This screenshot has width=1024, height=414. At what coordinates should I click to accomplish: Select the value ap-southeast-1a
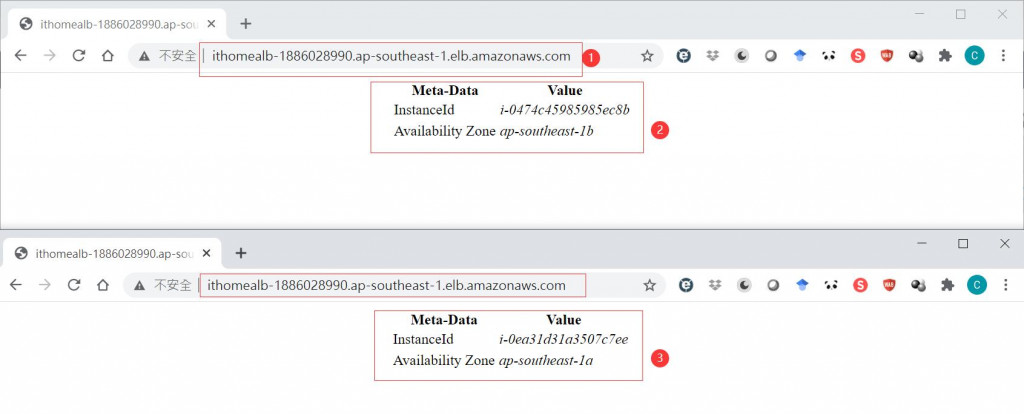click(x=546, y=360)
